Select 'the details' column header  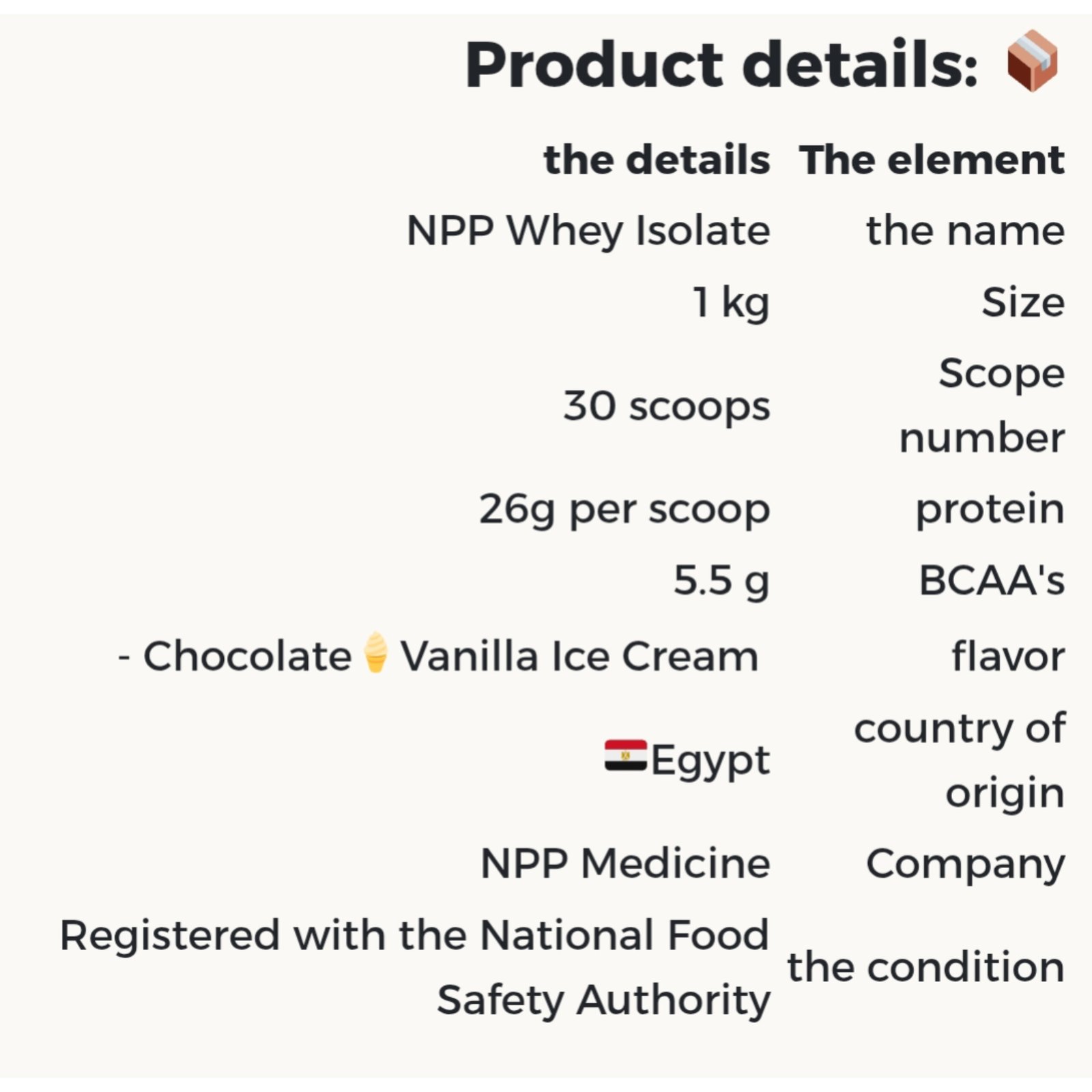pos(657,160)
